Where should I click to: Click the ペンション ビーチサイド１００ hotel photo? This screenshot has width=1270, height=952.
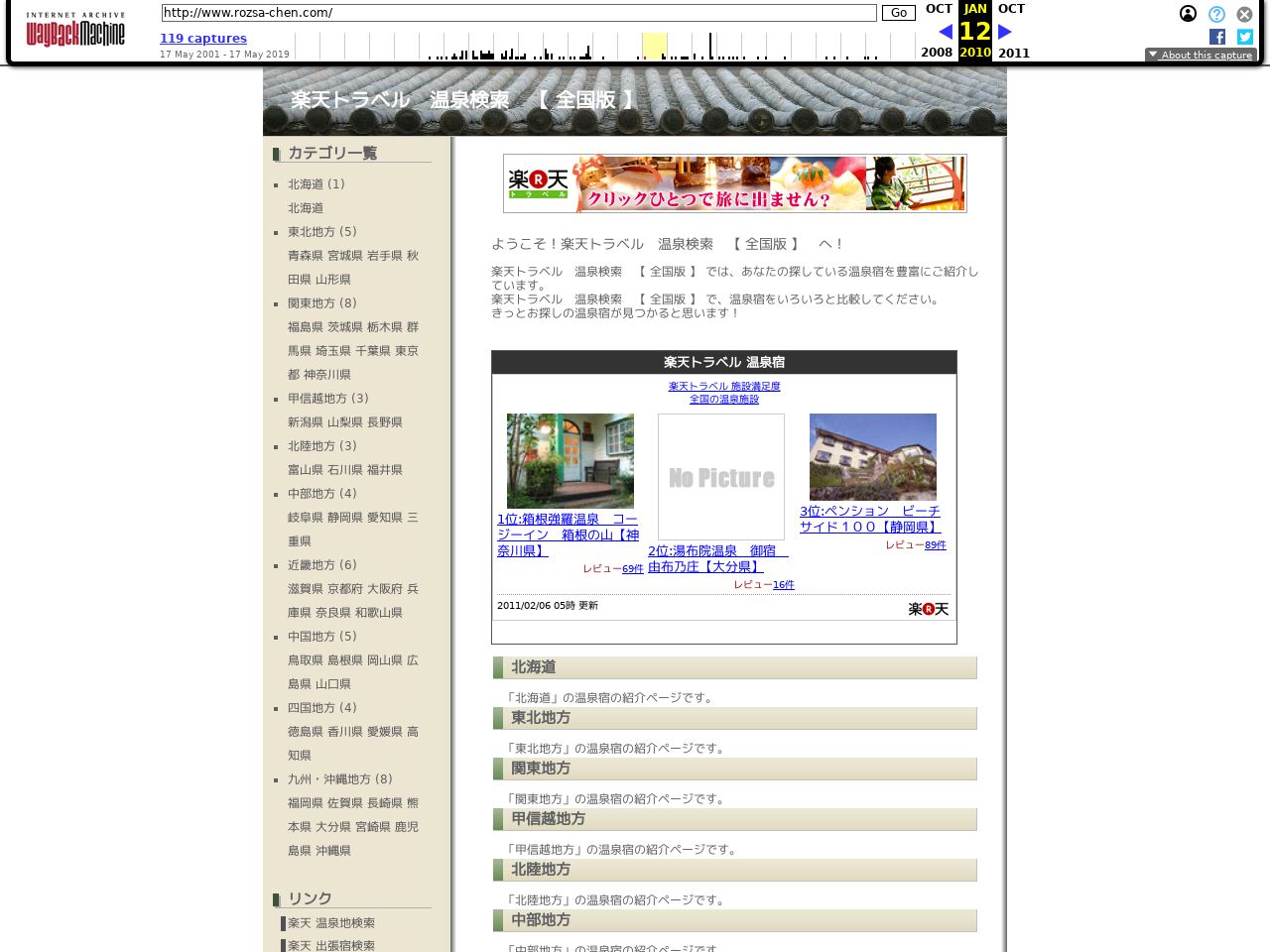coord(872,456)
